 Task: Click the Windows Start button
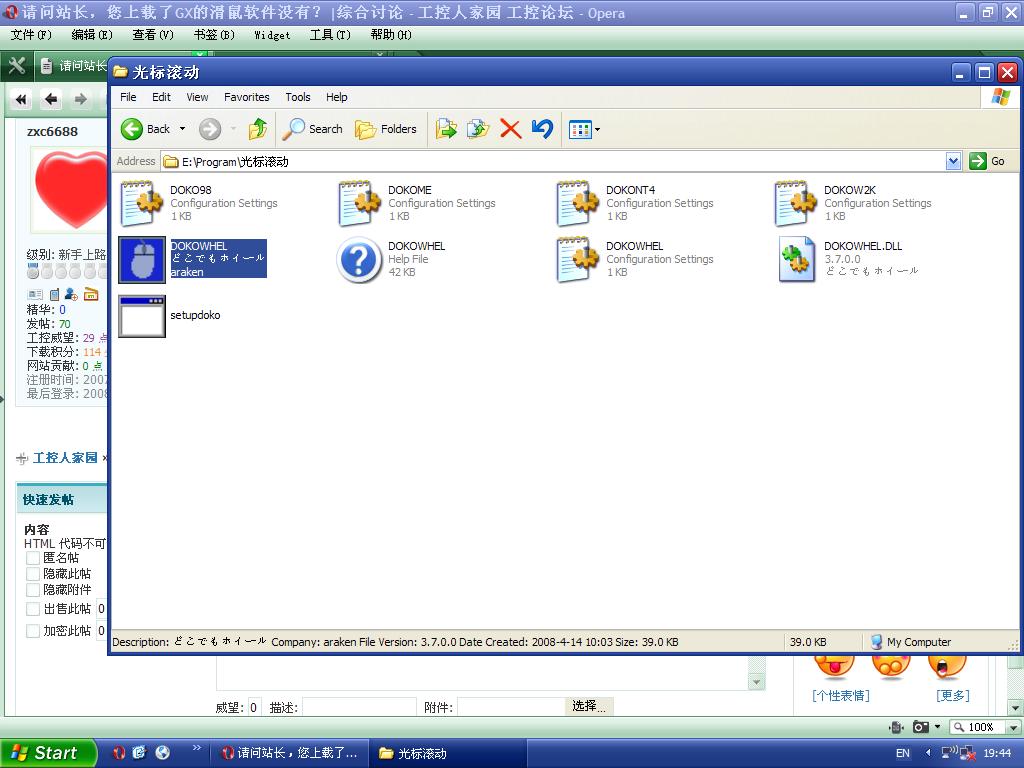point(46,753)
